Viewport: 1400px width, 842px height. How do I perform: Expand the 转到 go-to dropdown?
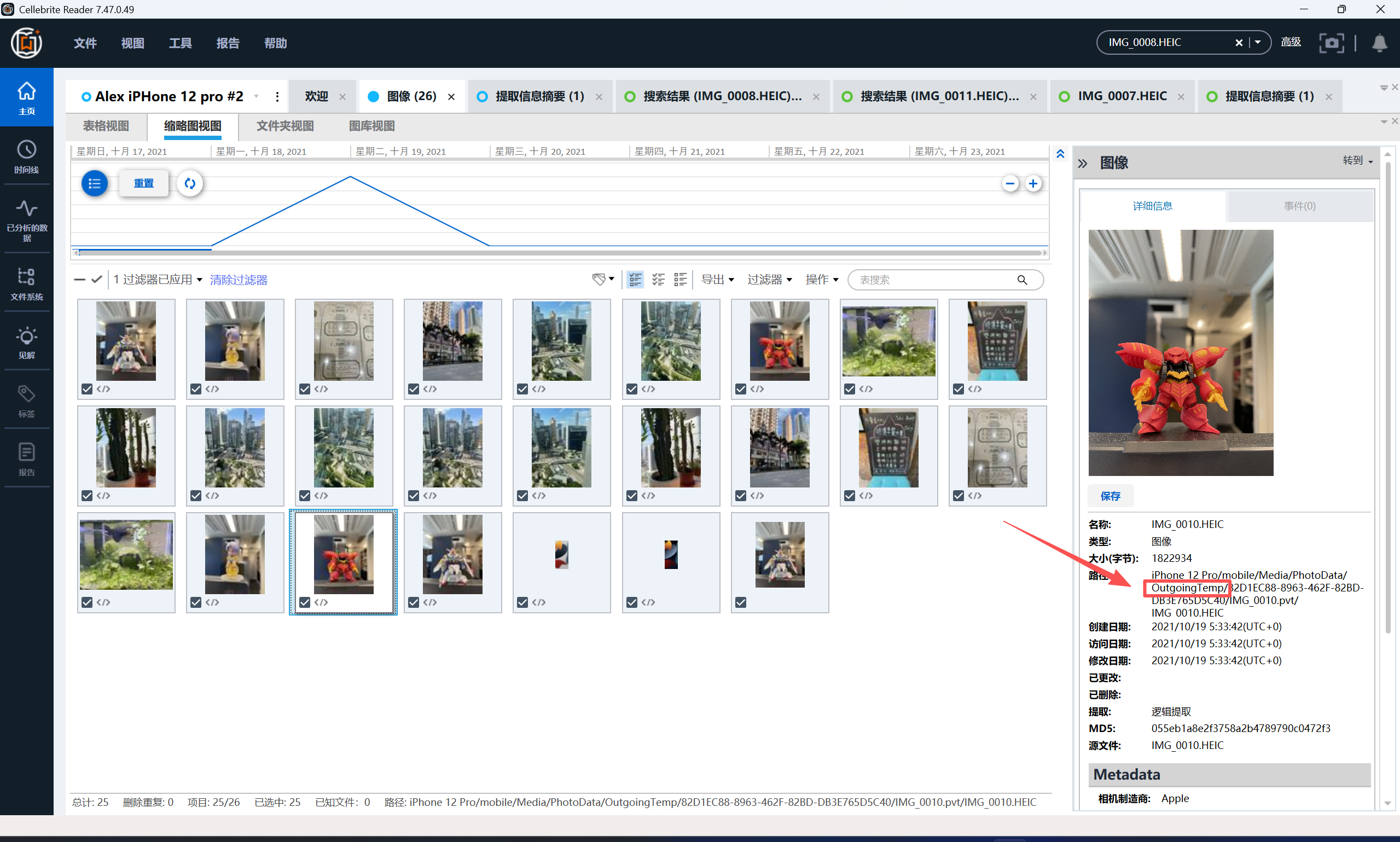tap(1357, 160)
